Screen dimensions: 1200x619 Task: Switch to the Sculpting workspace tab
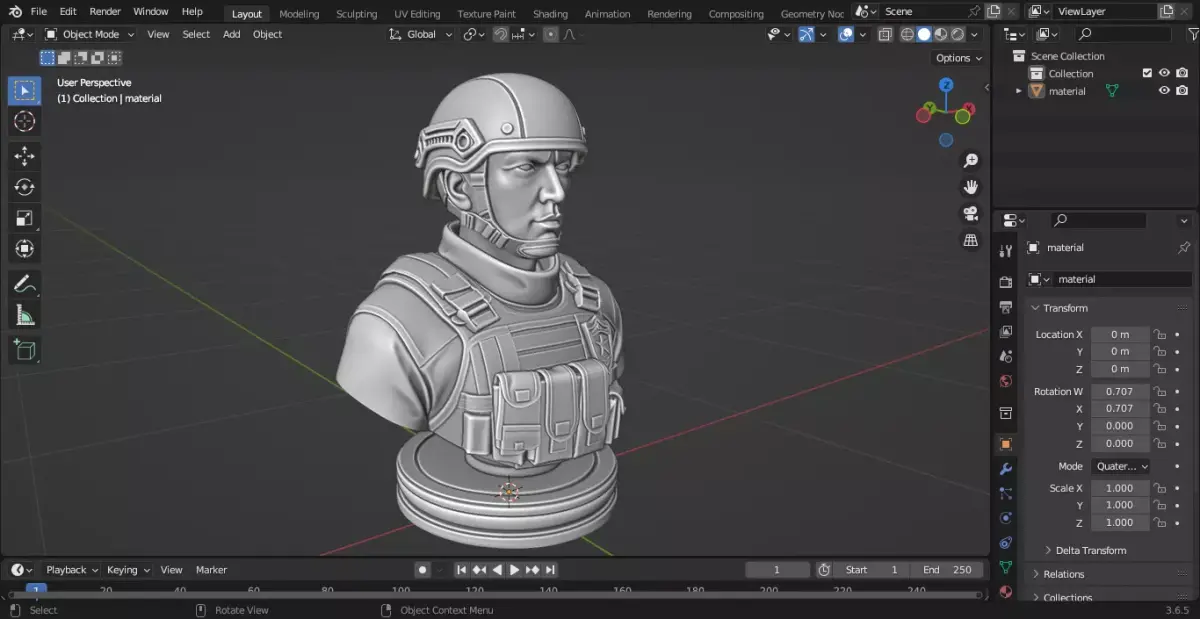point(357,14)
